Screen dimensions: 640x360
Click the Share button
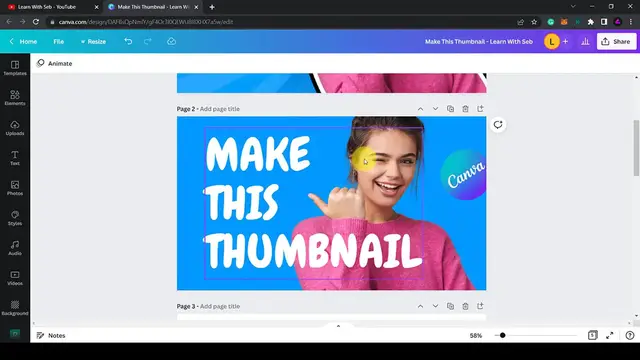616,42
